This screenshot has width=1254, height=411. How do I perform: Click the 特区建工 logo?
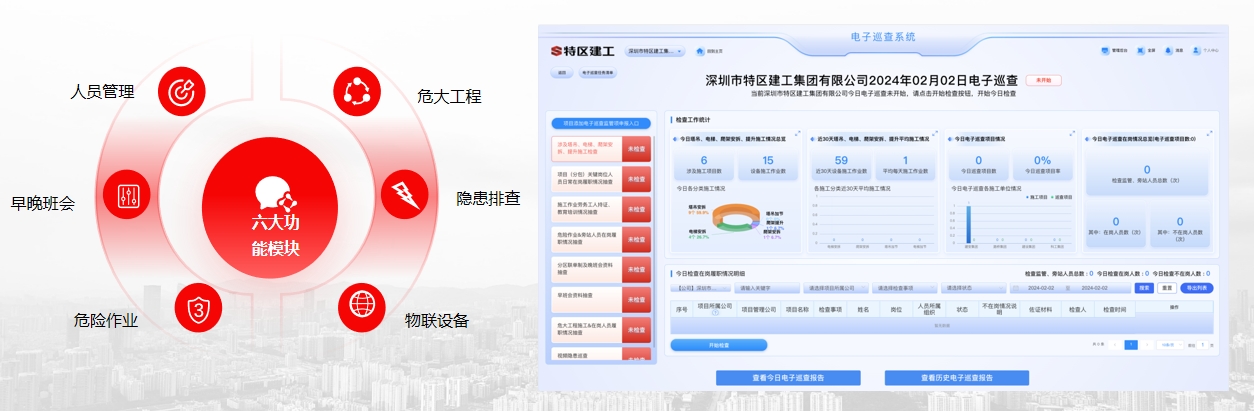(582, 51)
